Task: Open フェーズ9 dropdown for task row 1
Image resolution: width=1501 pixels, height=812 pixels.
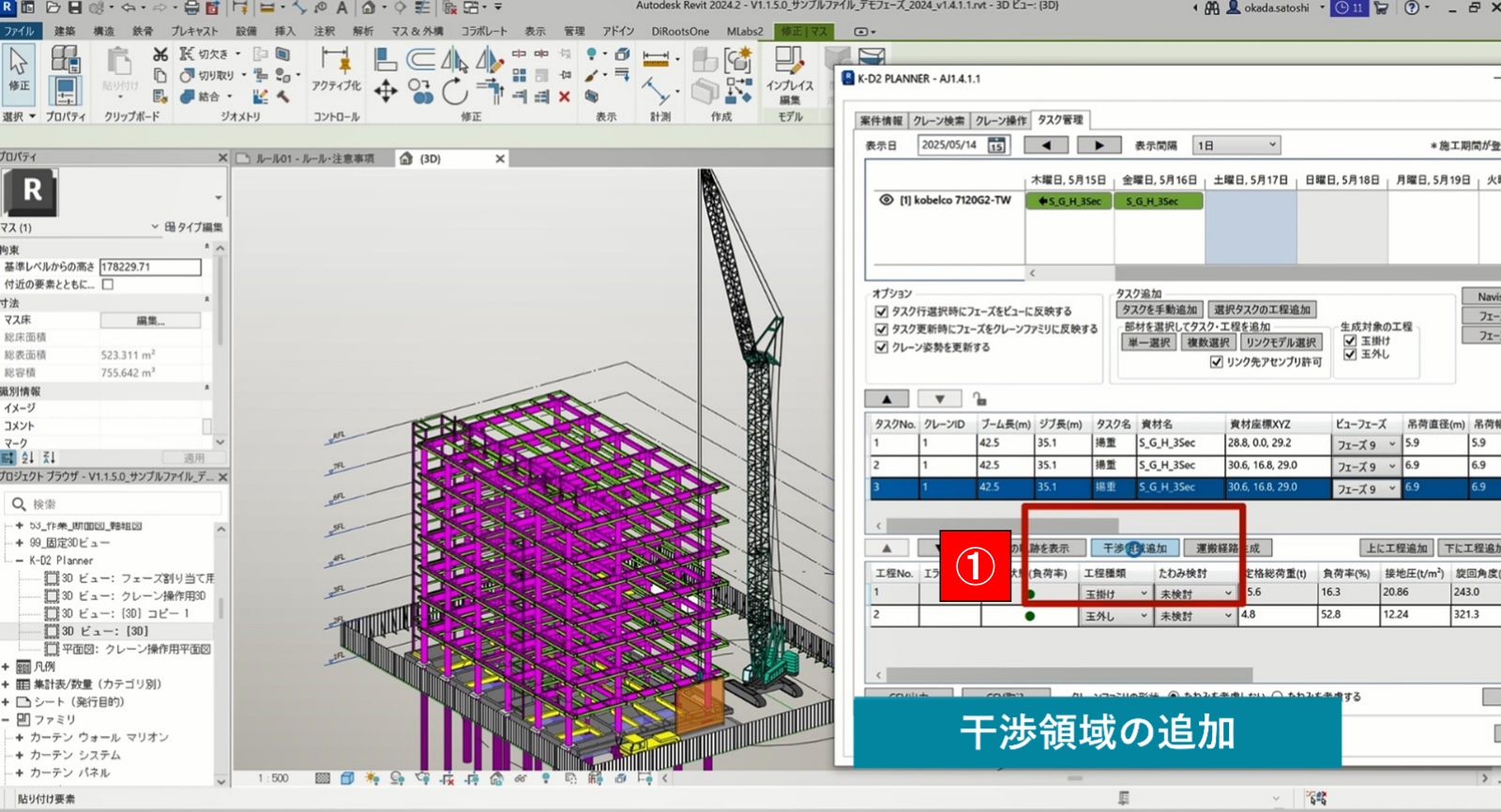Action: 1366,444
